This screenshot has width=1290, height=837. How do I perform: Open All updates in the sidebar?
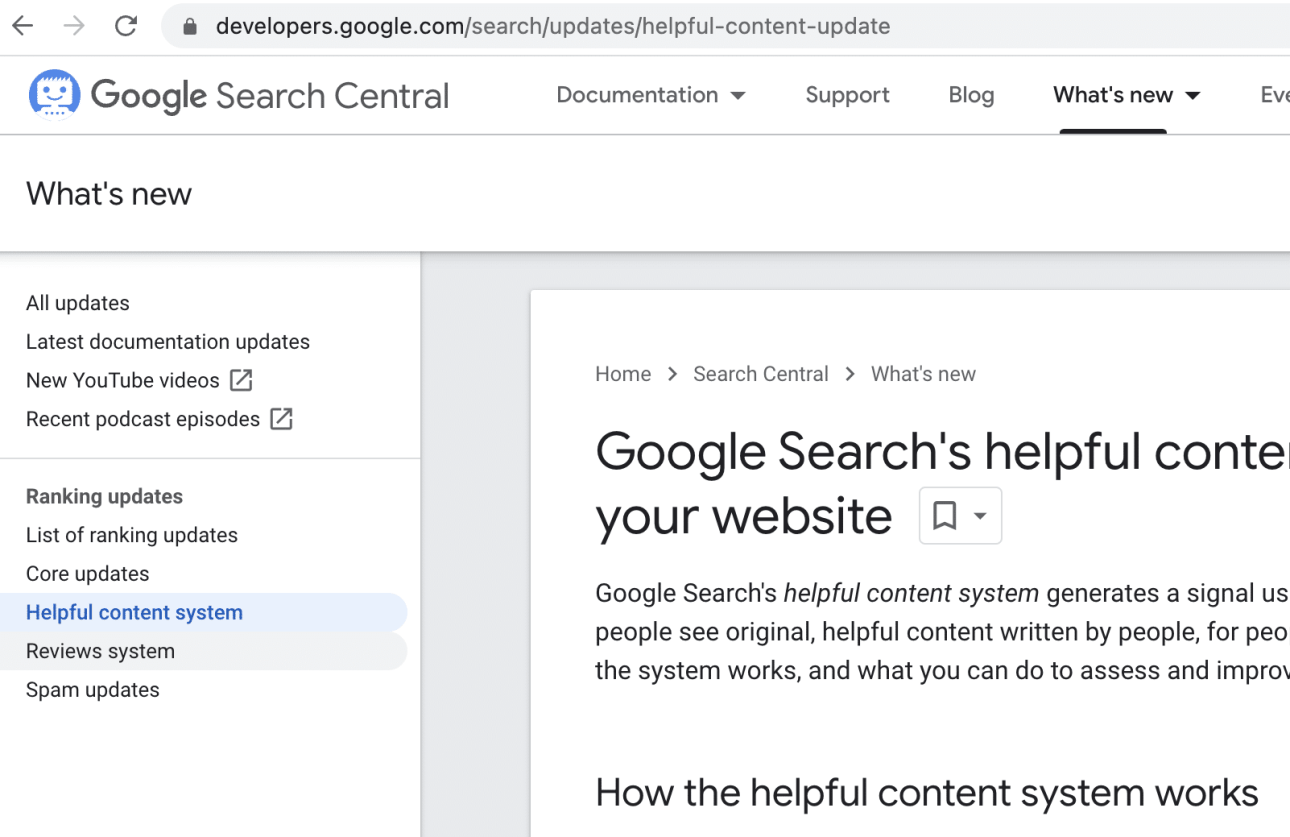click(78, 303)
